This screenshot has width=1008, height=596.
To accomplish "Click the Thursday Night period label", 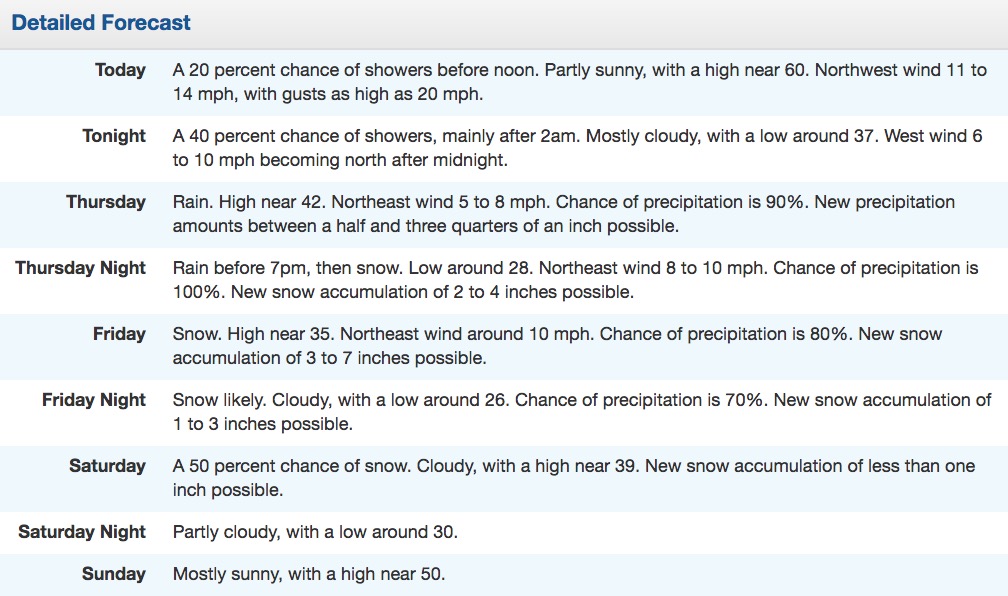I will pos(80,267).
